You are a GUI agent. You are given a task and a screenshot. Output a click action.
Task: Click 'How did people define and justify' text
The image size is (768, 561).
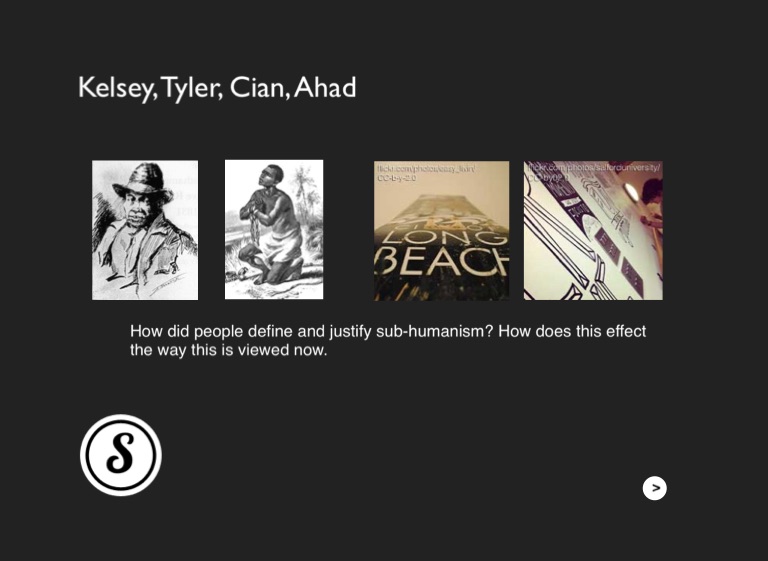[x=250, y=332]
